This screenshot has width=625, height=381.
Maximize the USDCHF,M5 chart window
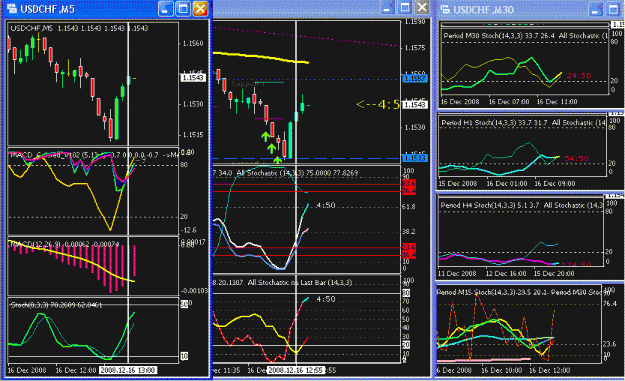[x=183, y=9]
